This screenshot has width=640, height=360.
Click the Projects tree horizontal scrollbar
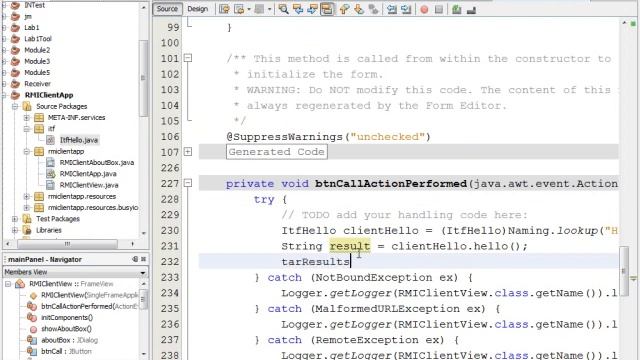tap(67, 244)
